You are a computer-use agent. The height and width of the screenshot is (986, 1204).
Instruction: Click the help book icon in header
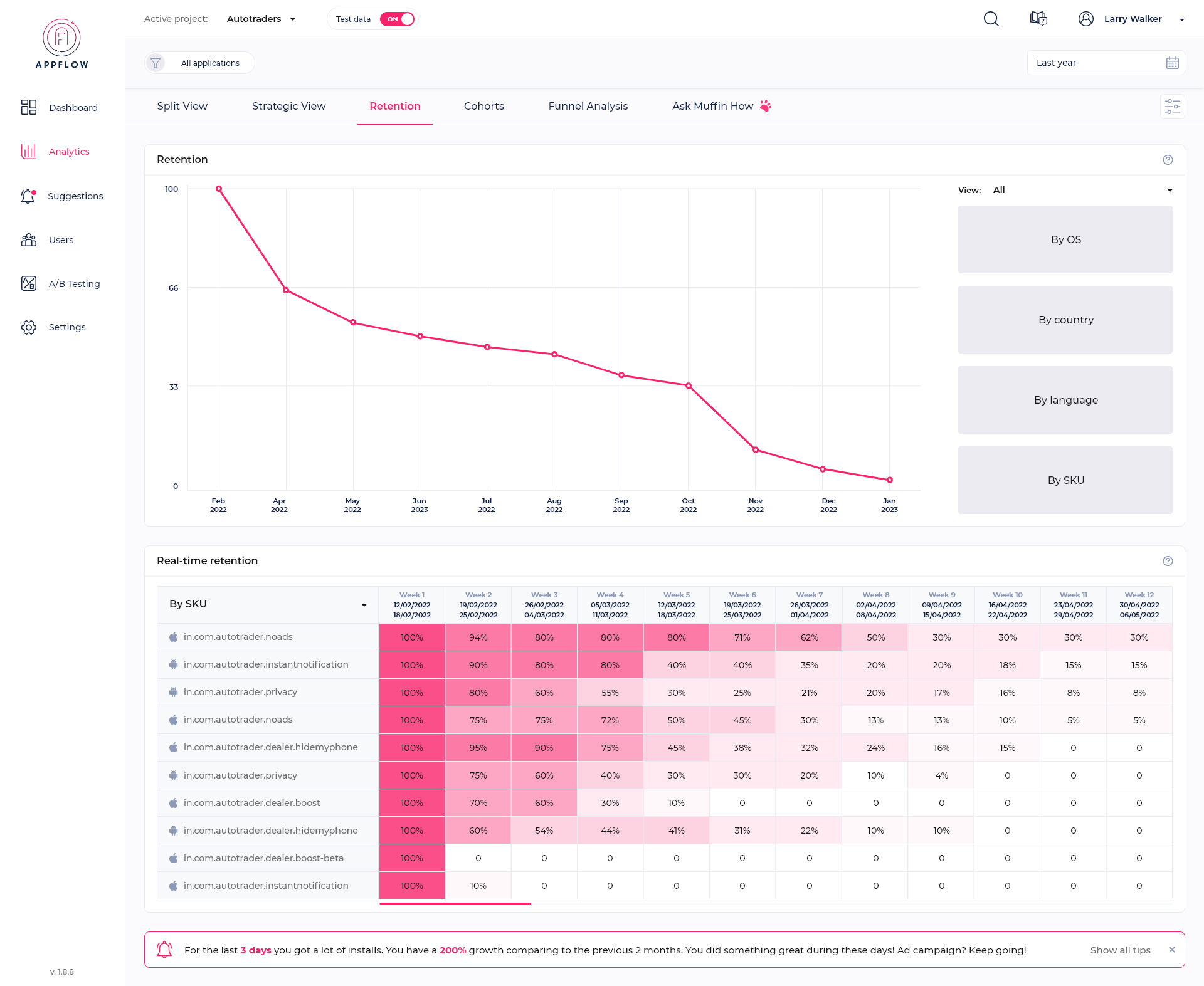coord(1038,19)
